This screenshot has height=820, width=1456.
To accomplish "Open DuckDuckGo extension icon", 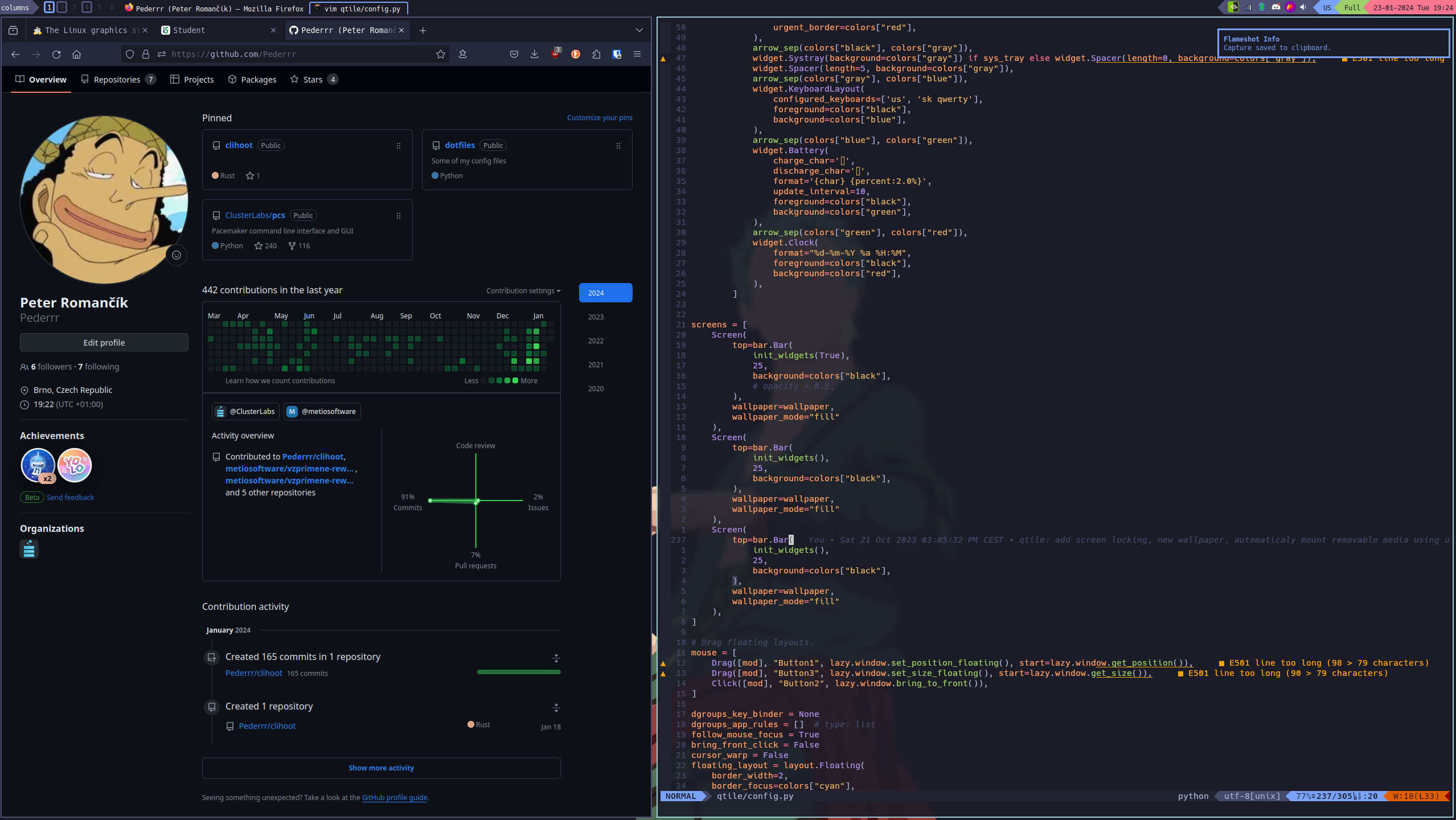I will click(x=576, y=54).
